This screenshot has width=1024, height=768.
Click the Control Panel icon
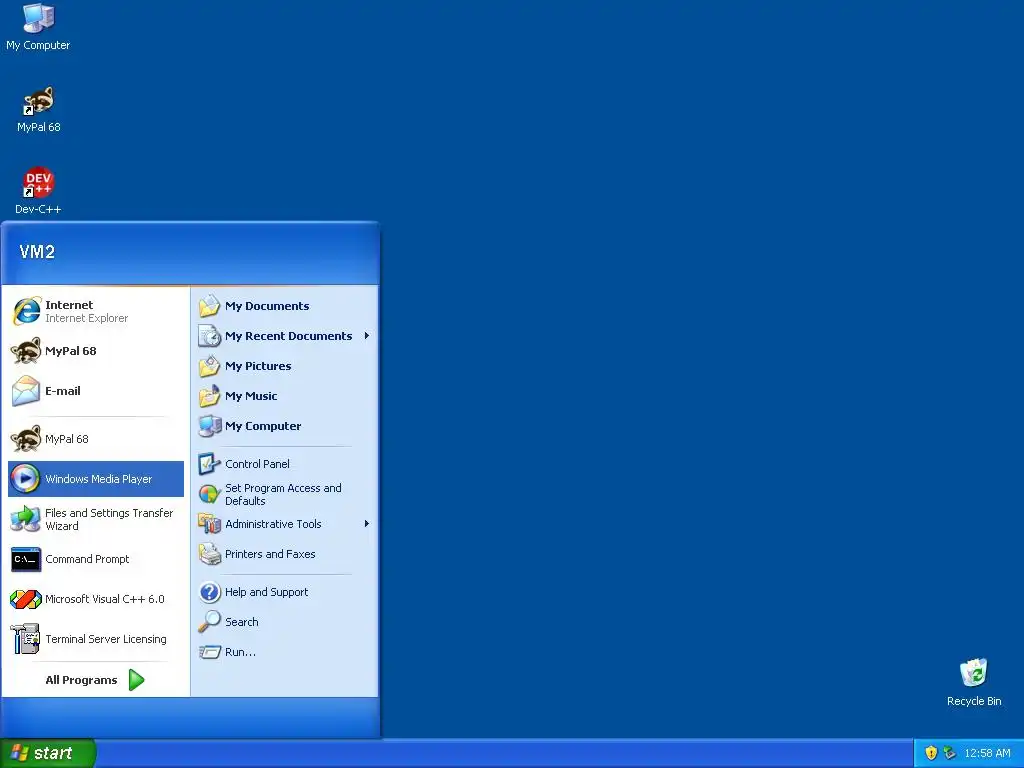210,464
